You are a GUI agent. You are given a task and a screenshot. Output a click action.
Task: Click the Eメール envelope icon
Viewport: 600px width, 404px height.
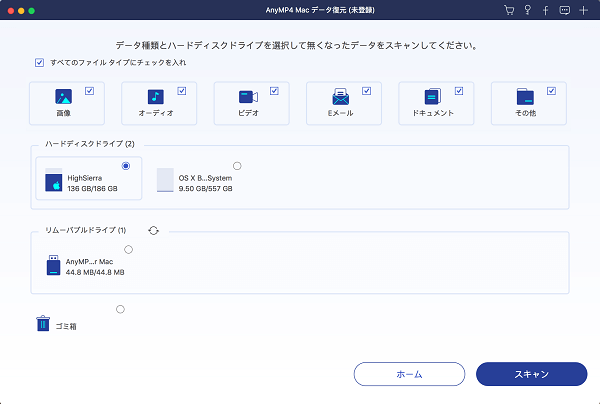(x=341, y=96)
